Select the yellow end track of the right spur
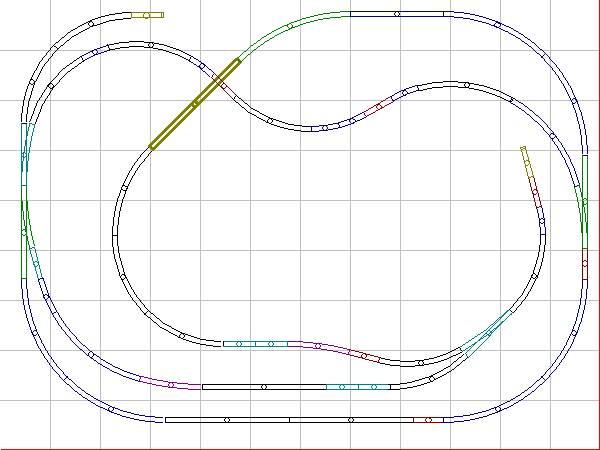 [x=527, y=162]
